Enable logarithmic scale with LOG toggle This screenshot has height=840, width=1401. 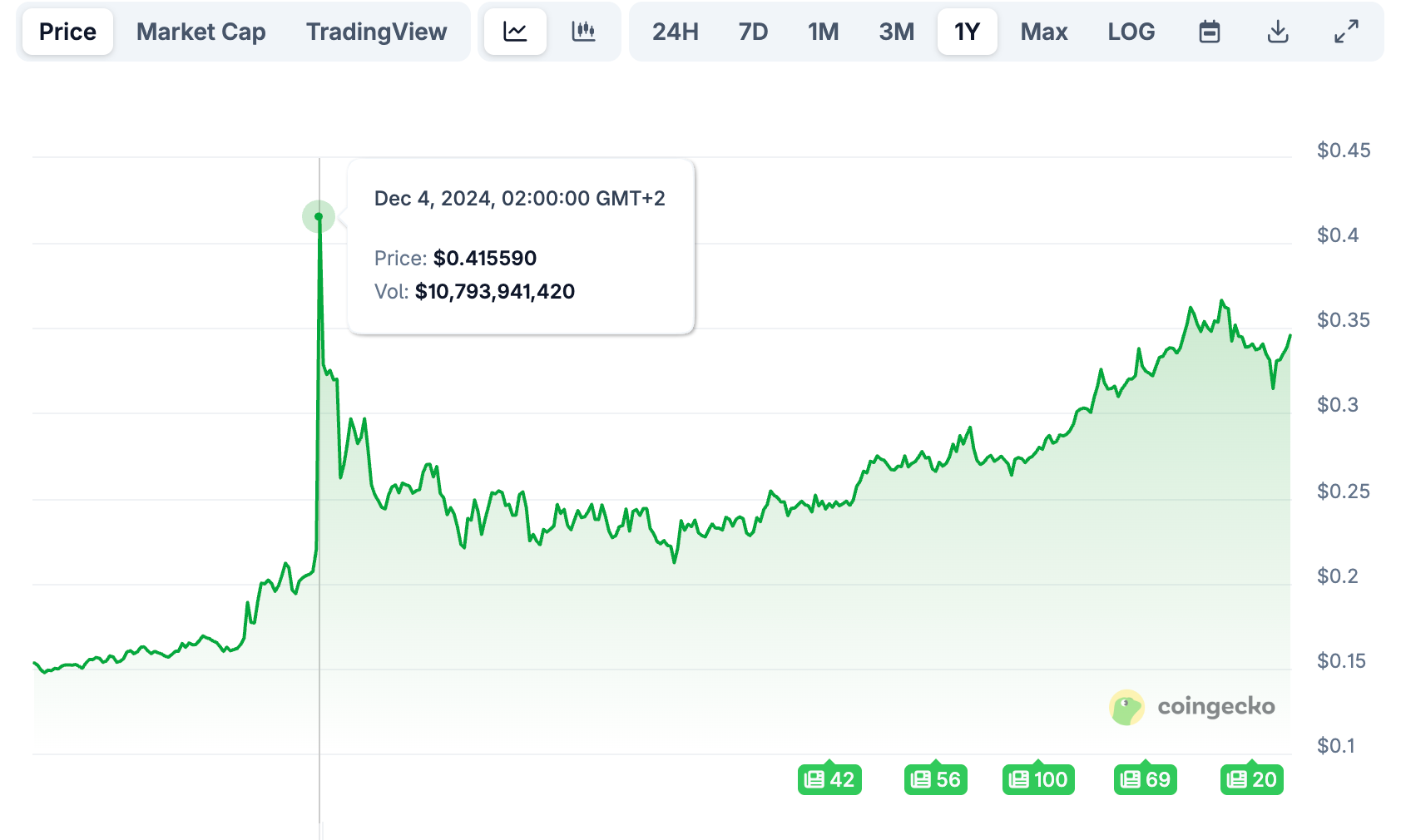coord(1130,32)
